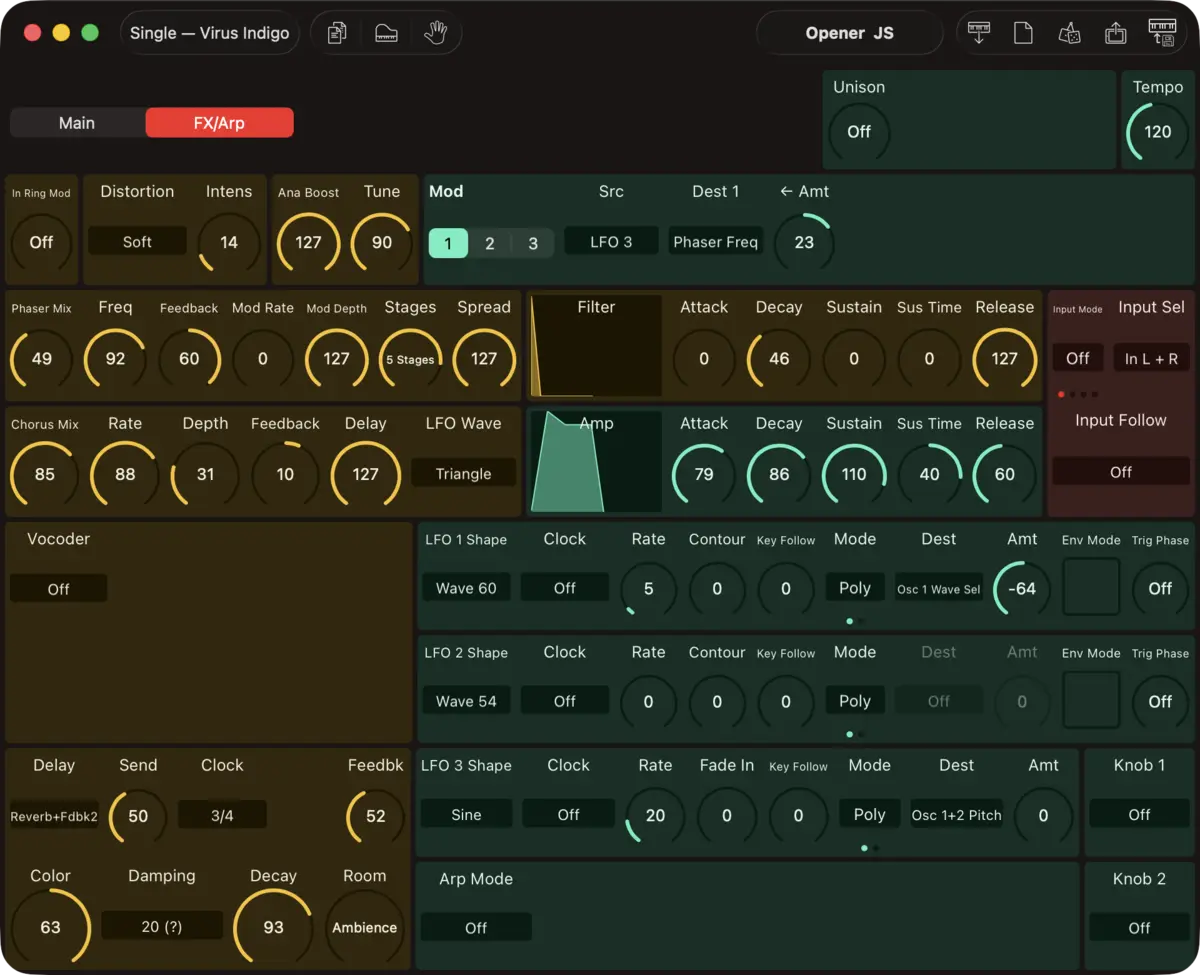
Task: Switch to the Main tab
Action: (77, 123)
